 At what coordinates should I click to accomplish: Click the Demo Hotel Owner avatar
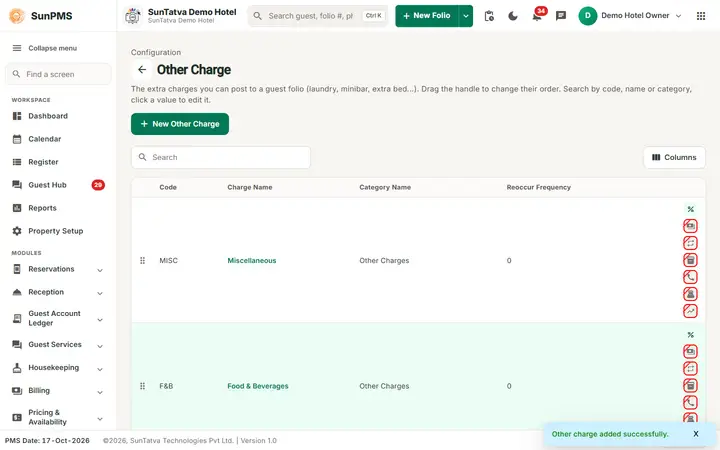pos(587,16)
